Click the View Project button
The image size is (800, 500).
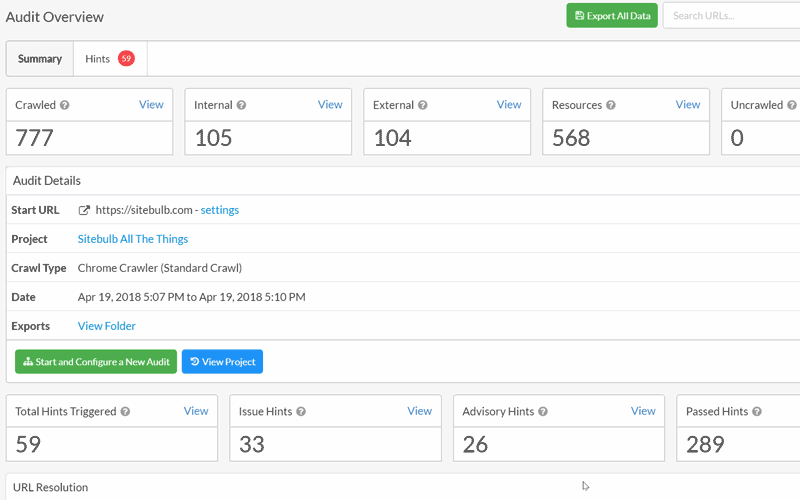(x=222, y=362)
